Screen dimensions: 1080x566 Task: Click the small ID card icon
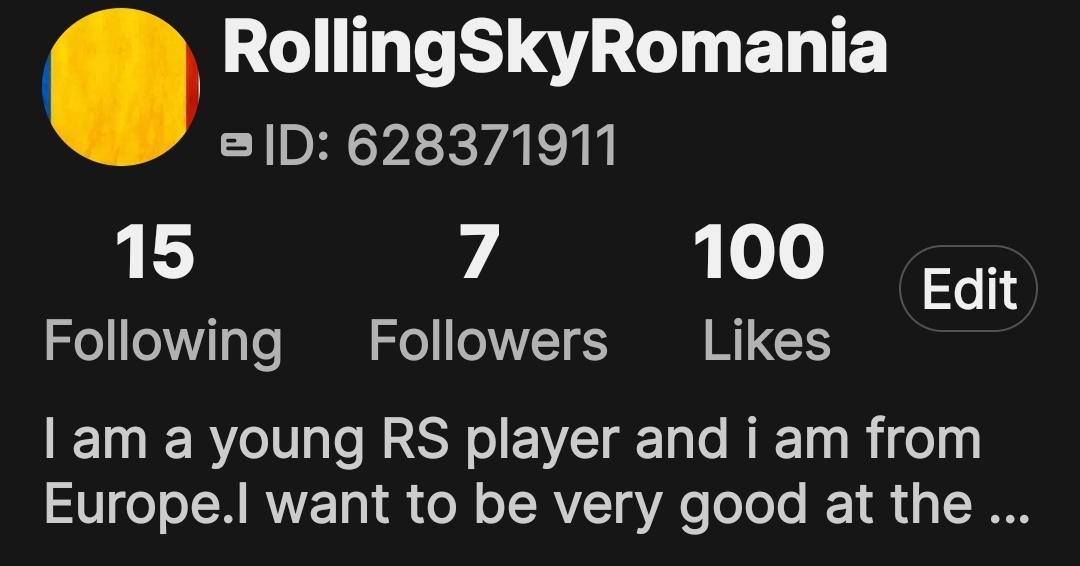(236, 145)
